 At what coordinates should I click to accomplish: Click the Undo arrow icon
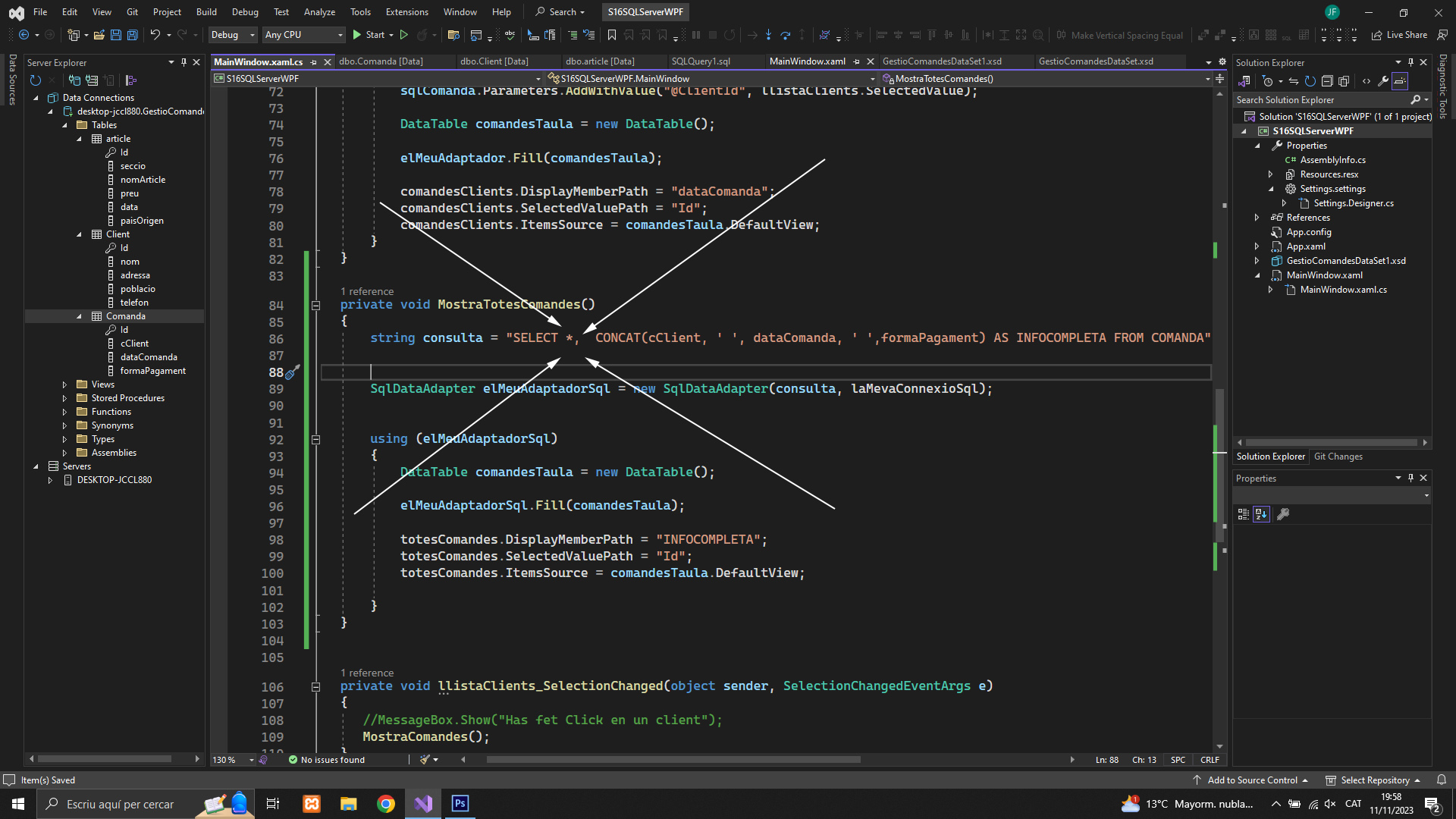[x=155, y=35]
